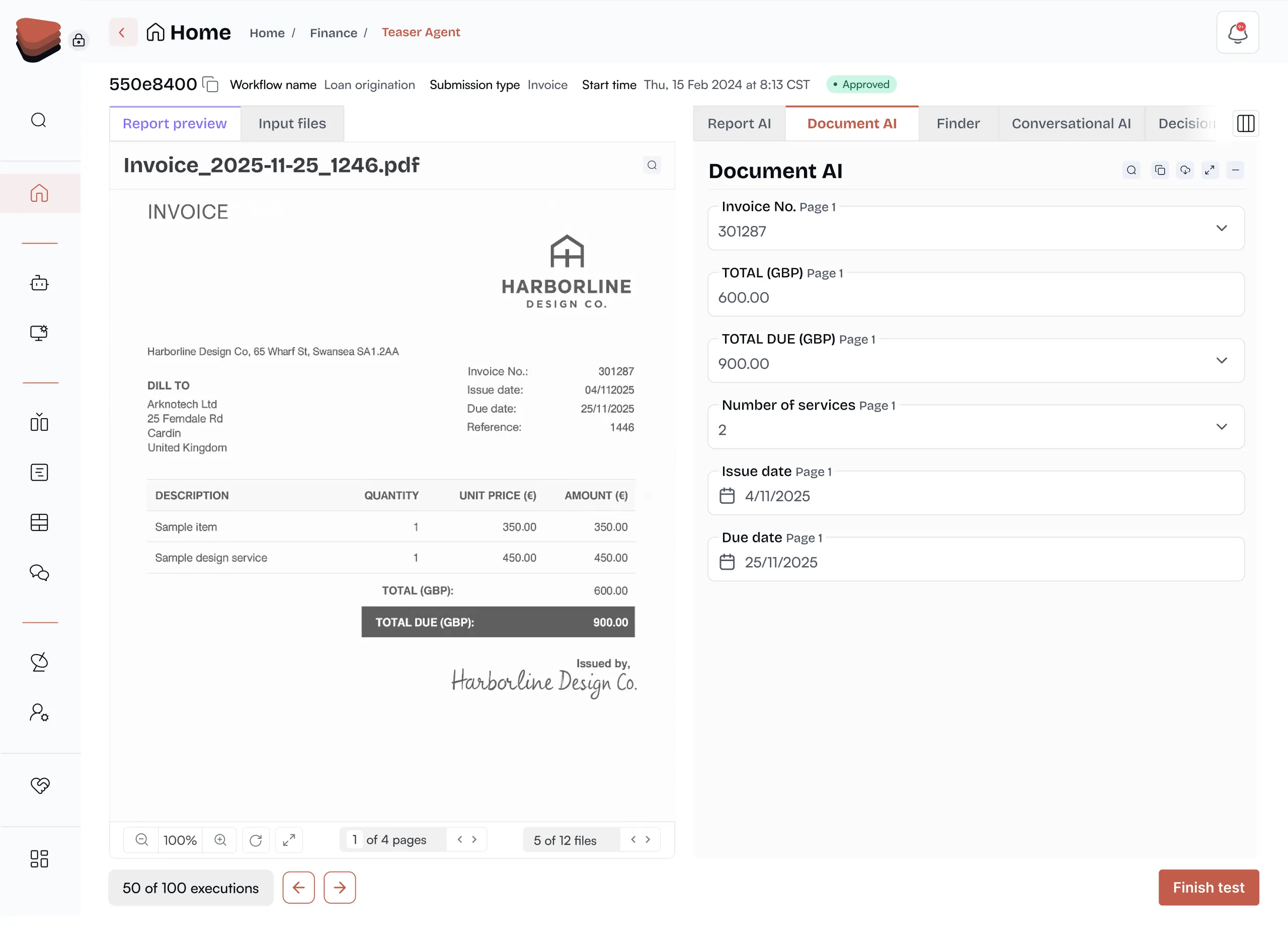Image resolution: width=1288 pixels, height=944 pixels.
Task: Click the Finish test button
Action: pos(1208,887)
